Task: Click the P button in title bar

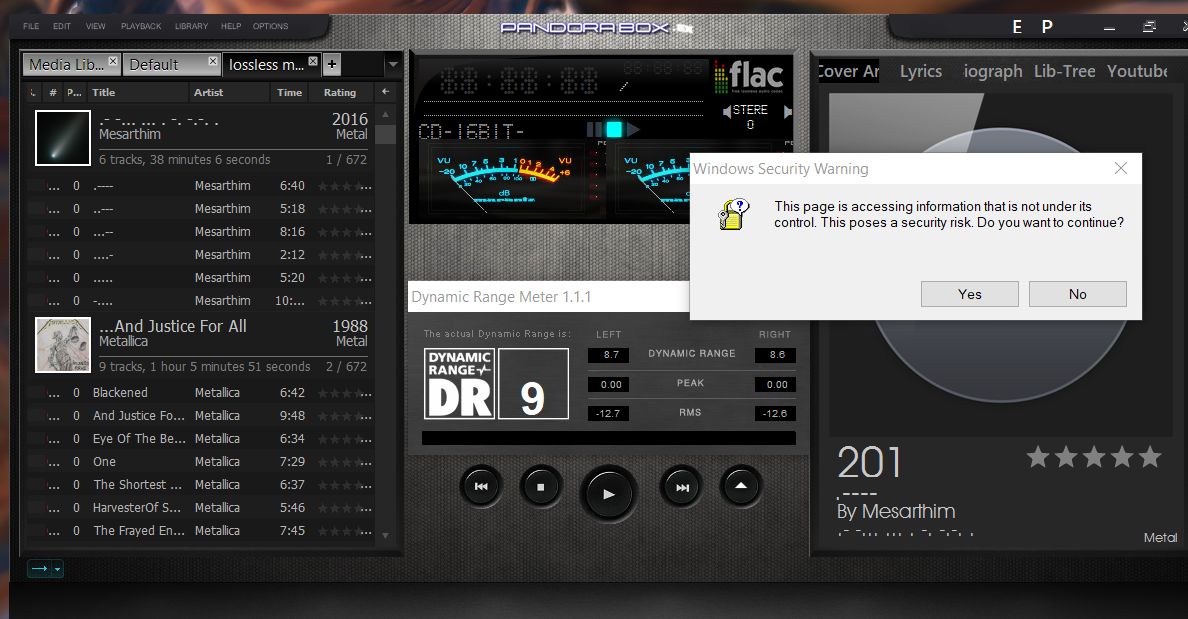Action: [1047, 27]
